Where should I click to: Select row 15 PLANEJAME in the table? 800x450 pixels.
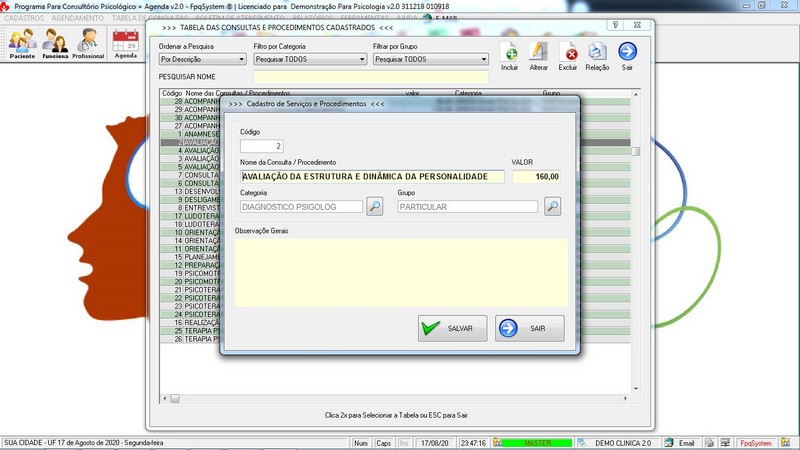click(190, 257)
